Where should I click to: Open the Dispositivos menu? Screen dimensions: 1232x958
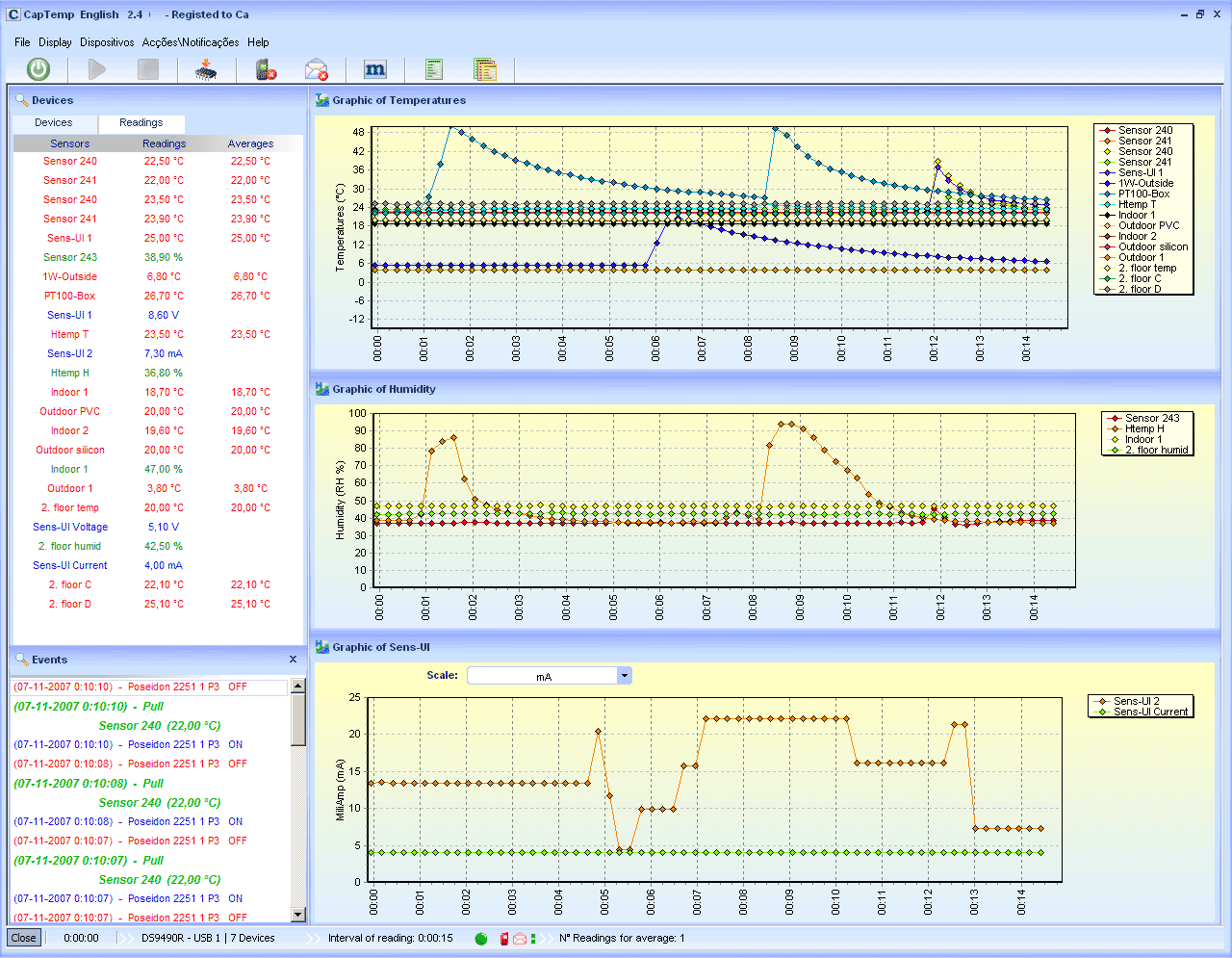pyautogui.click(x=107, y=42)
